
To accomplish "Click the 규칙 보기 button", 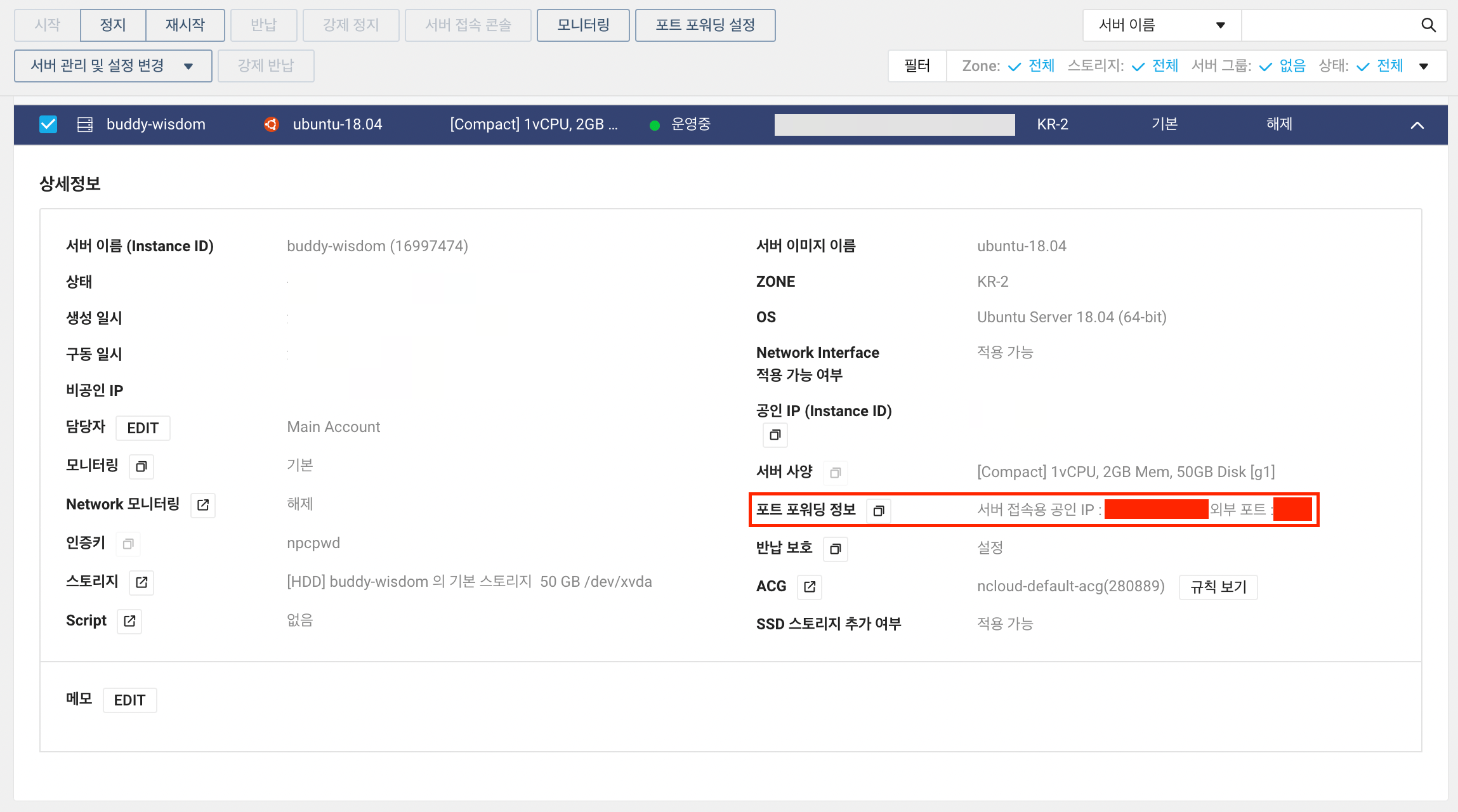I will tap(1218, 587).
